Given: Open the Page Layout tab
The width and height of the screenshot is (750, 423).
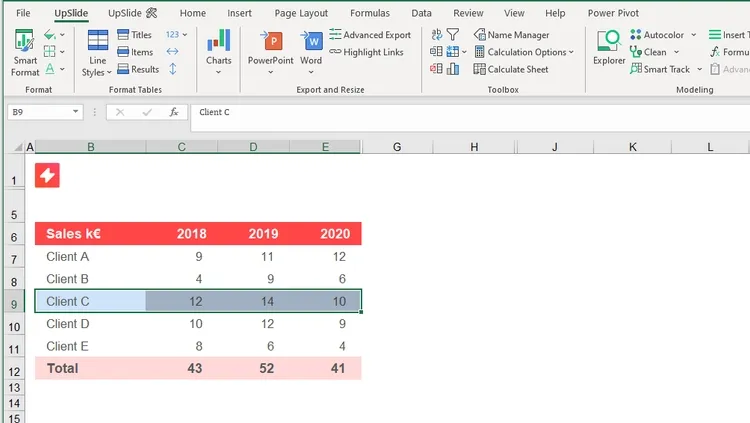Looking at the screenshot, I should [x=301, y=13].
